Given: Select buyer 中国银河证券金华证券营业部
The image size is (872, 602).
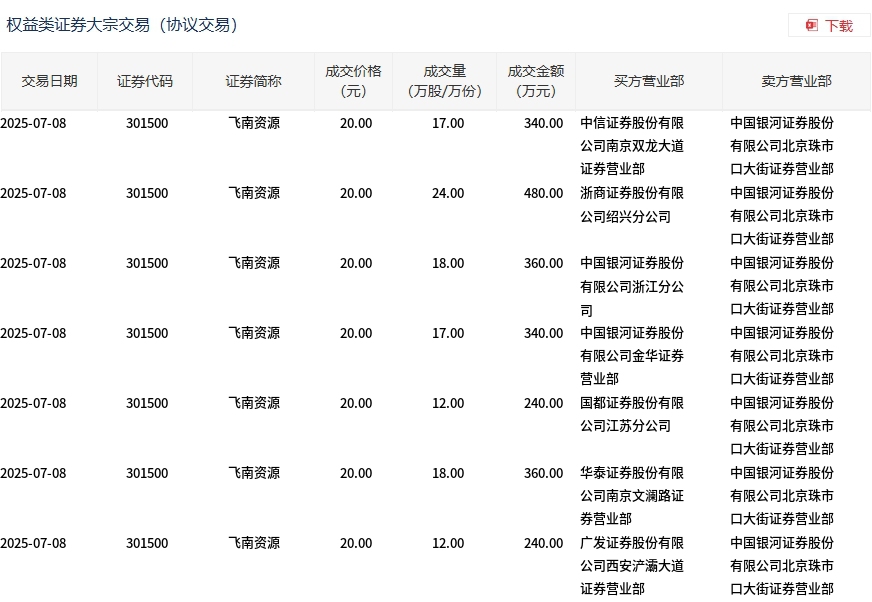Looking at the screenshot, I should pyautogui.click(x=632, y=356).
